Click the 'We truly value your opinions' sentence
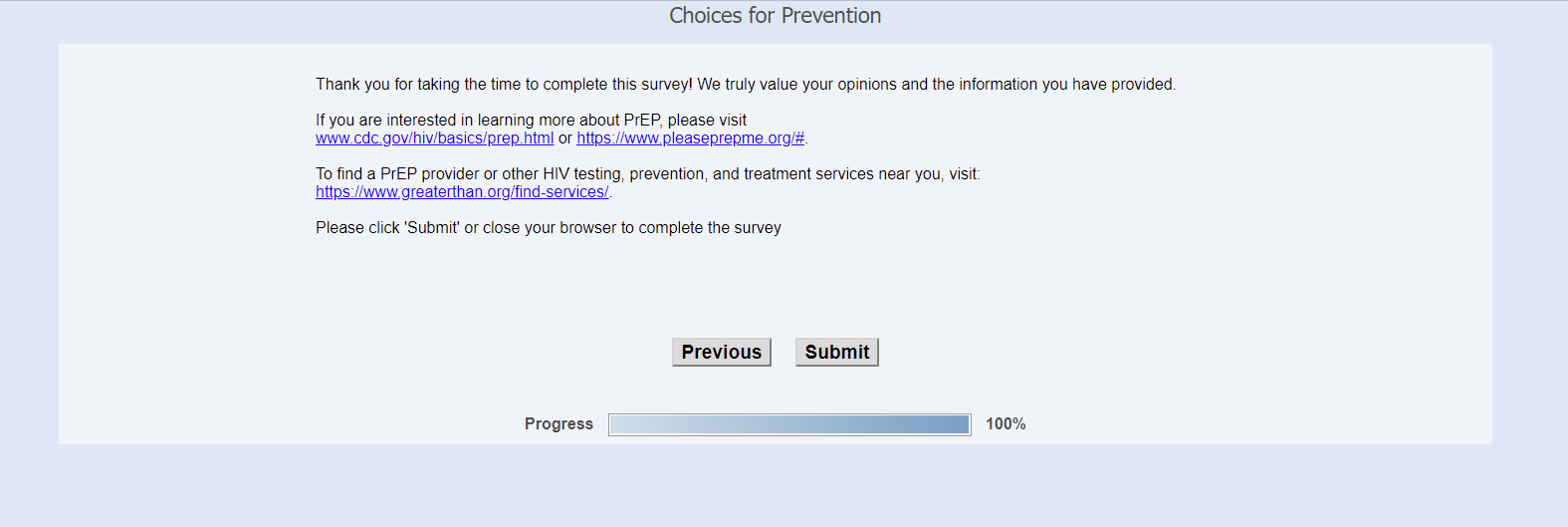This screenshot has height=527, width=1568. pyautogui.click(x=796, y=85)
